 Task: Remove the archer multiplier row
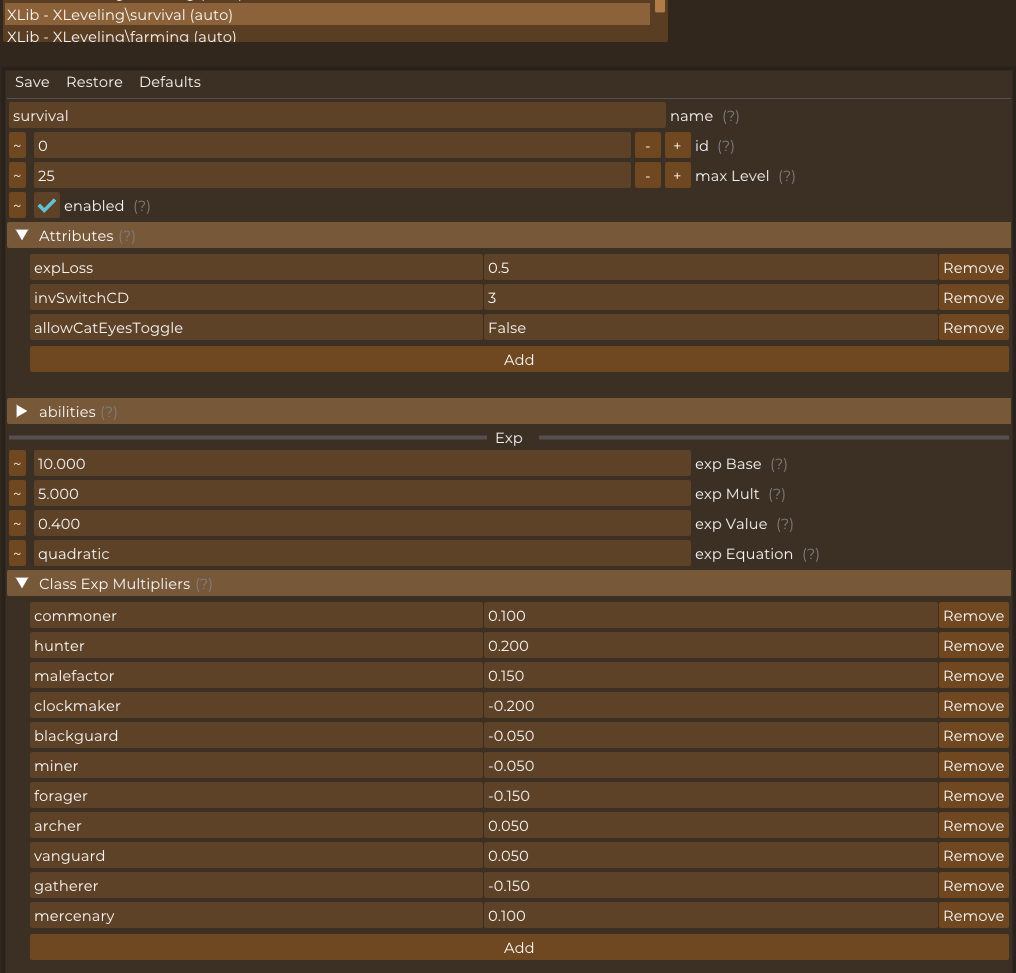(973, 825)
